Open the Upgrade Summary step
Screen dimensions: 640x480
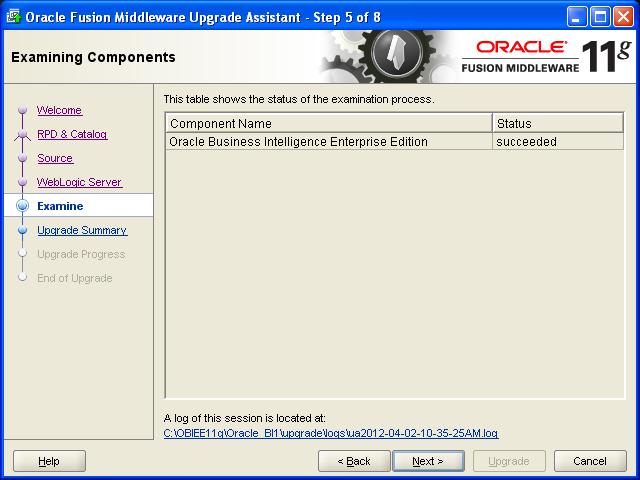pyautogui.click(x=82, y=230)
